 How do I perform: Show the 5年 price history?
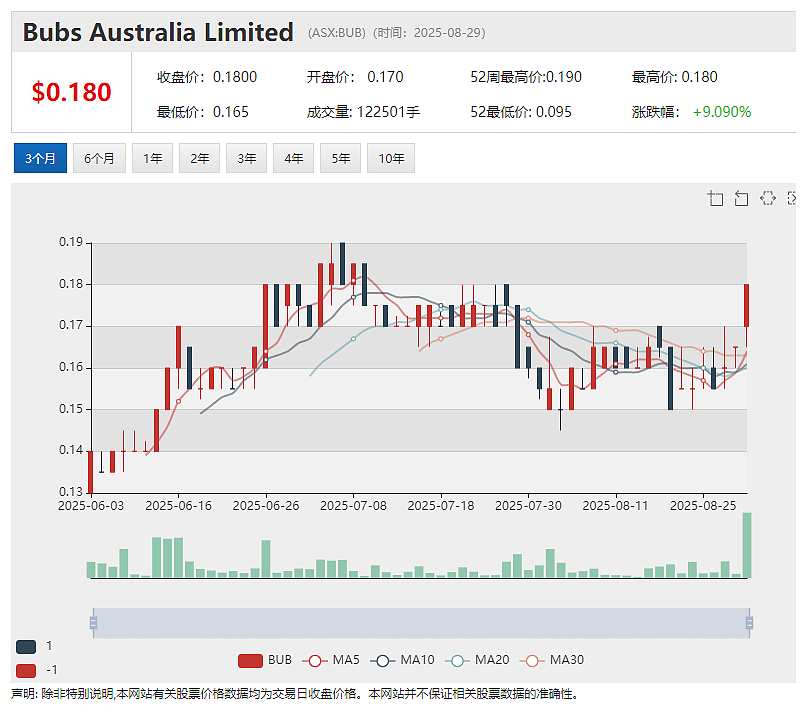point(340,158)
